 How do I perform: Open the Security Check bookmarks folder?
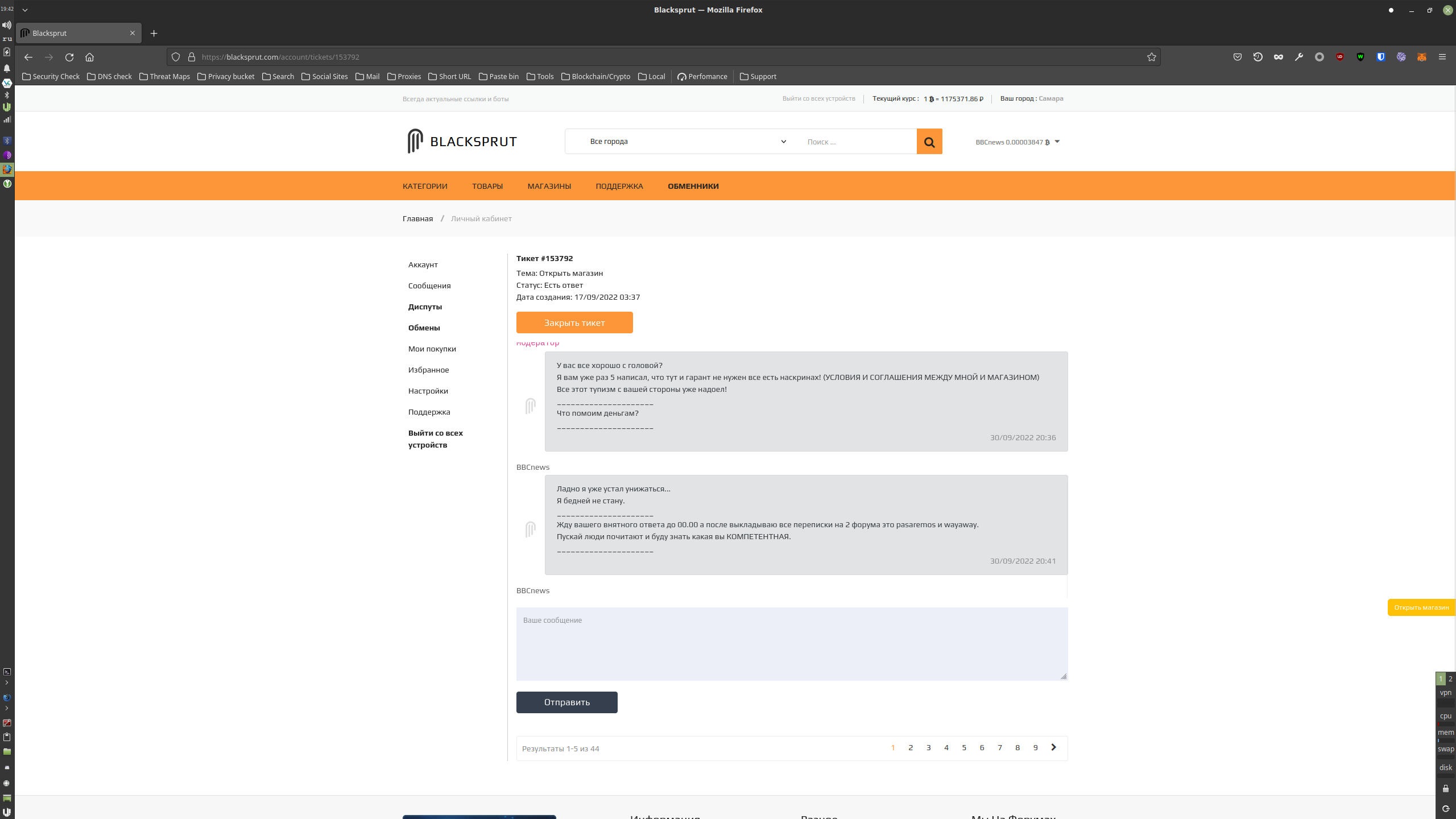[51, 76]
